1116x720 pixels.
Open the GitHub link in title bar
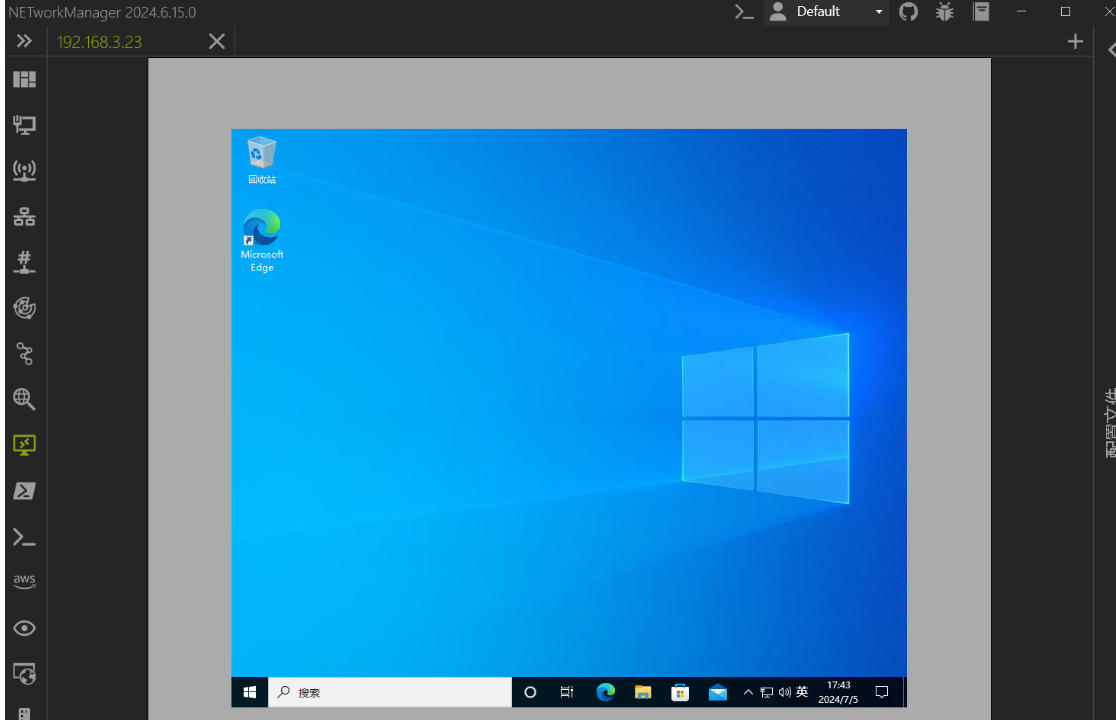(x=908, y=12)
